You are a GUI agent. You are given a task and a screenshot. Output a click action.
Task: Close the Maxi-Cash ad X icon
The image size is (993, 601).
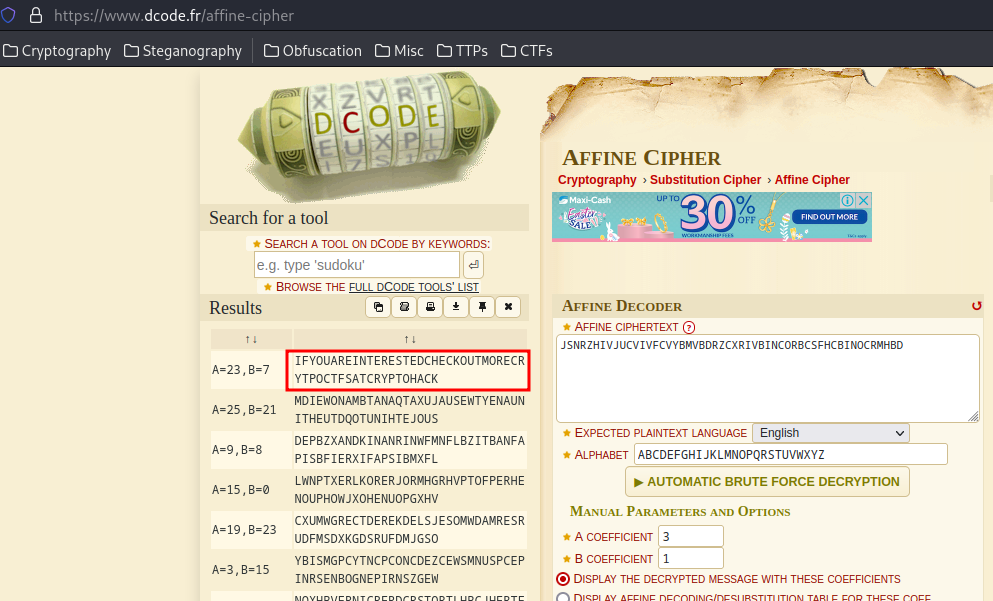coord(863,201)
